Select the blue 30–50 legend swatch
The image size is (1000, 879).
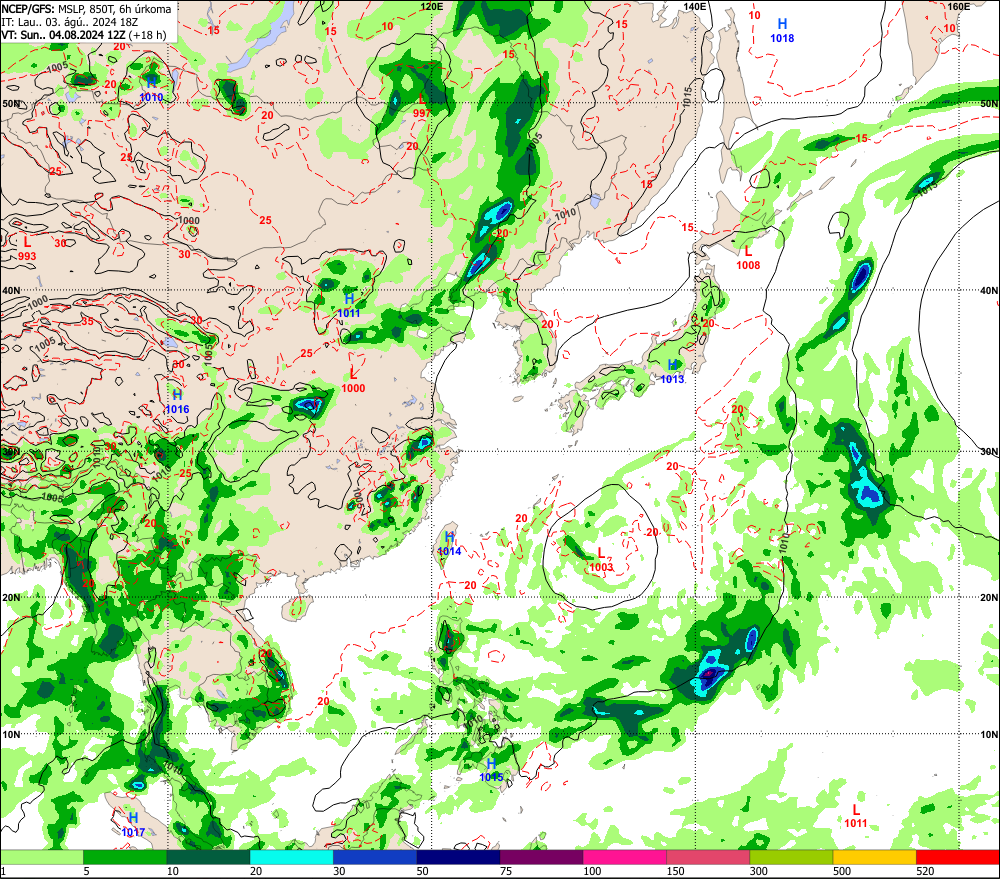tap(375, 858)
